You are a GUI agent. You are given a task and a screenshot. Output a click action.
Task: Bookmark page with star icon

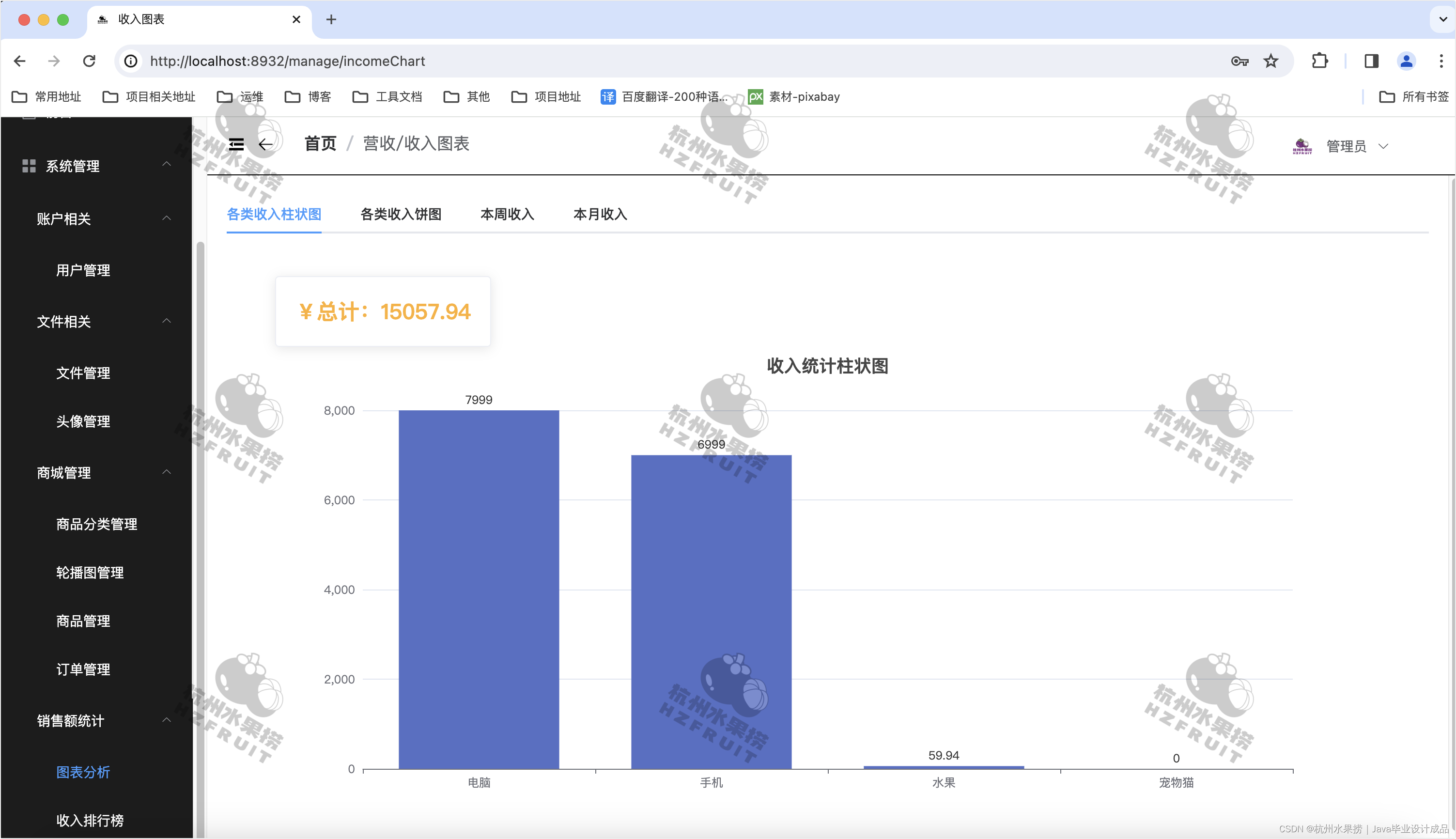point(1270,61)
